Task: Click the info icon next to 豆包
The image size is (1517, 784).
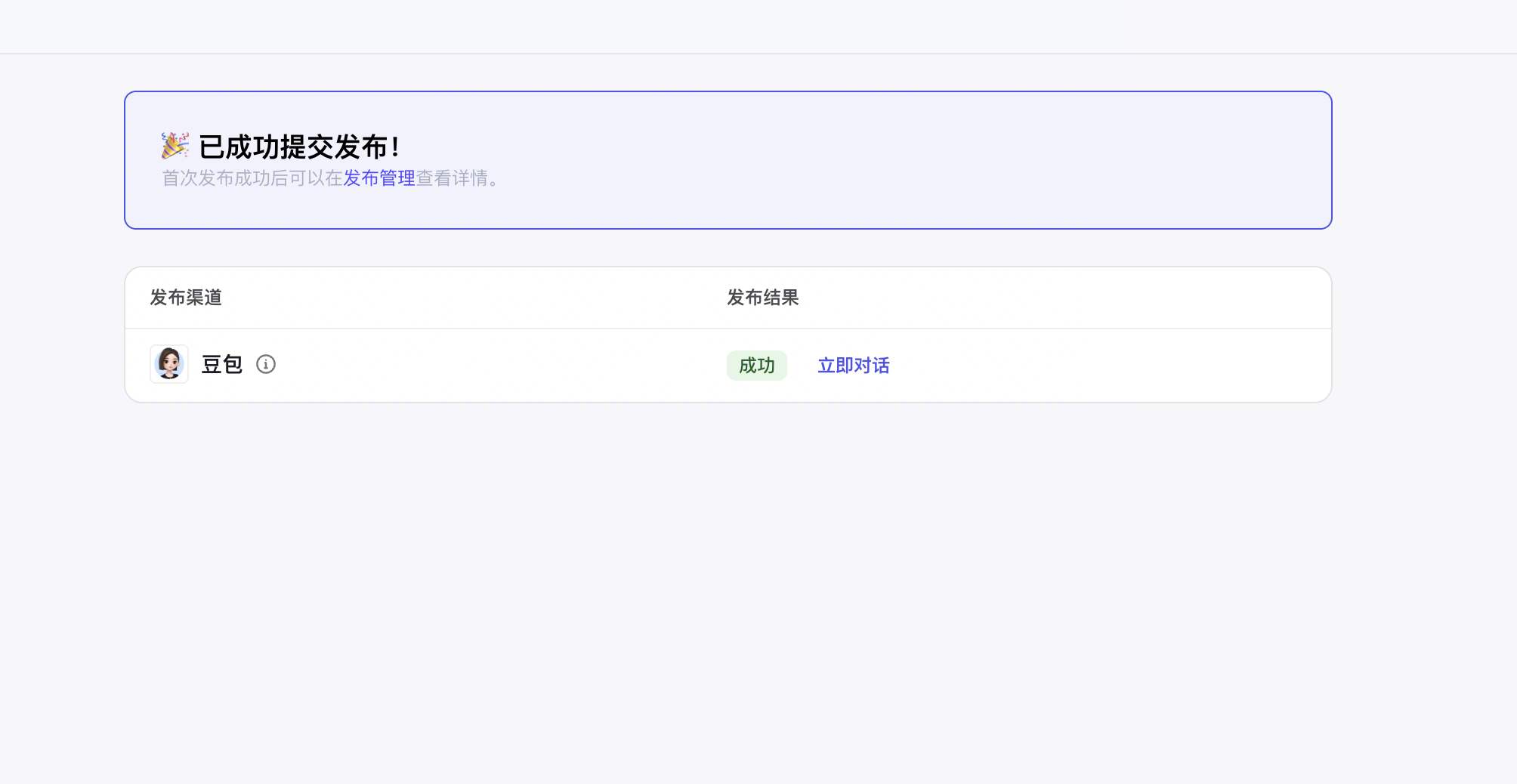Action: point(266,364)
